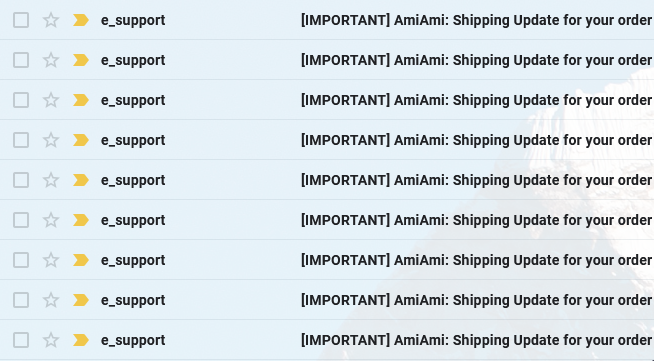Star the last AmiAmi email in list

pos(51,340)
